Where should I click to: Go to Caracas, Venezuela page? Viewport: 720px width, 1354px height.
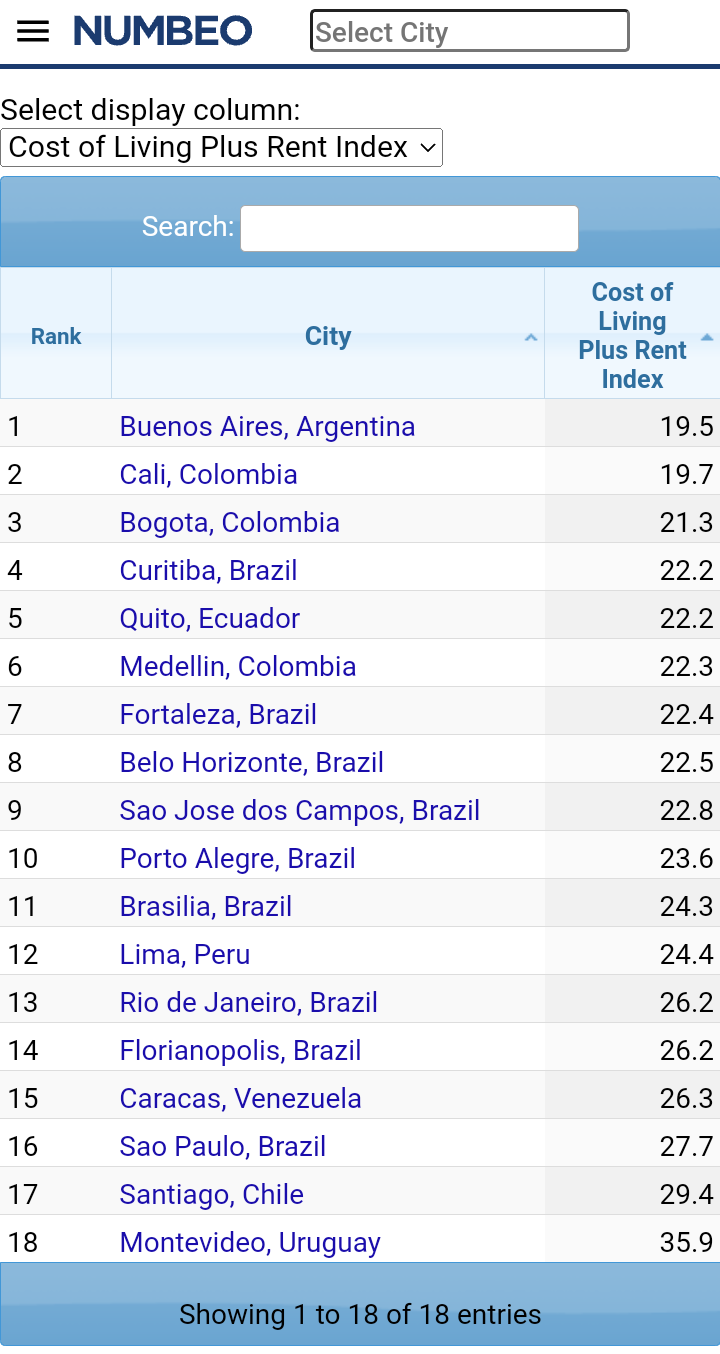coord(240,1099)
